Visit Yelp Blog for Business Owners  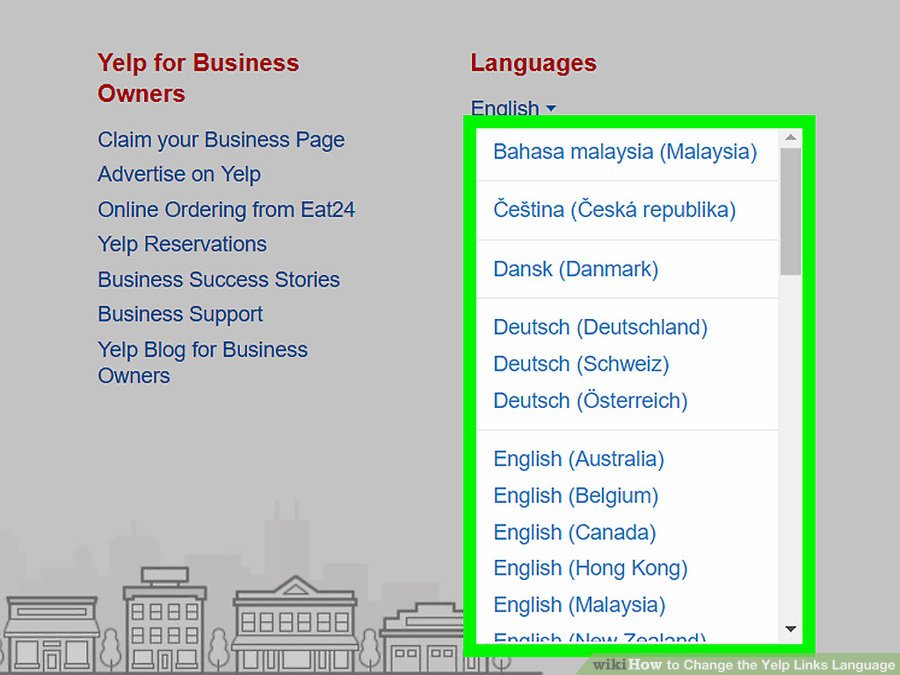click(203, 362)
